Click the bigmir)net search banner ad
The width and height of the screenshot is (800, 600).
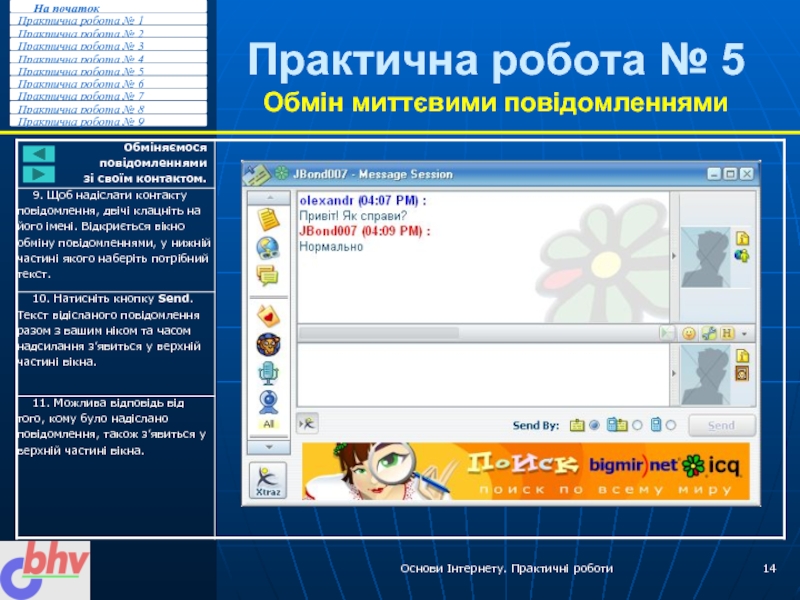pos(526,471)
